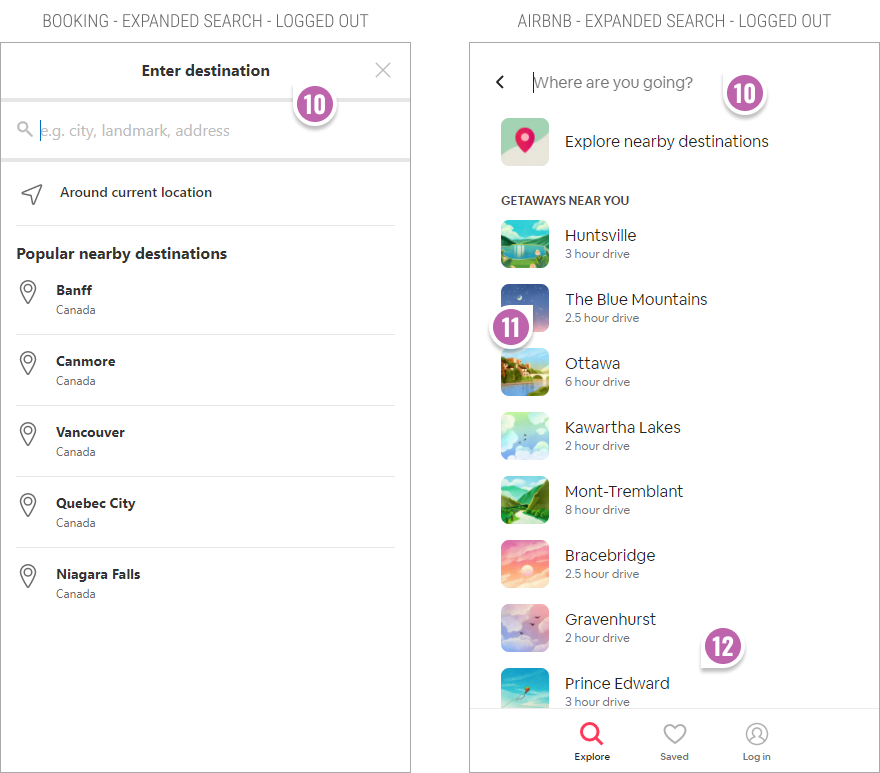Click the pin icon beside Niagara Falls

tap(28, 576)
